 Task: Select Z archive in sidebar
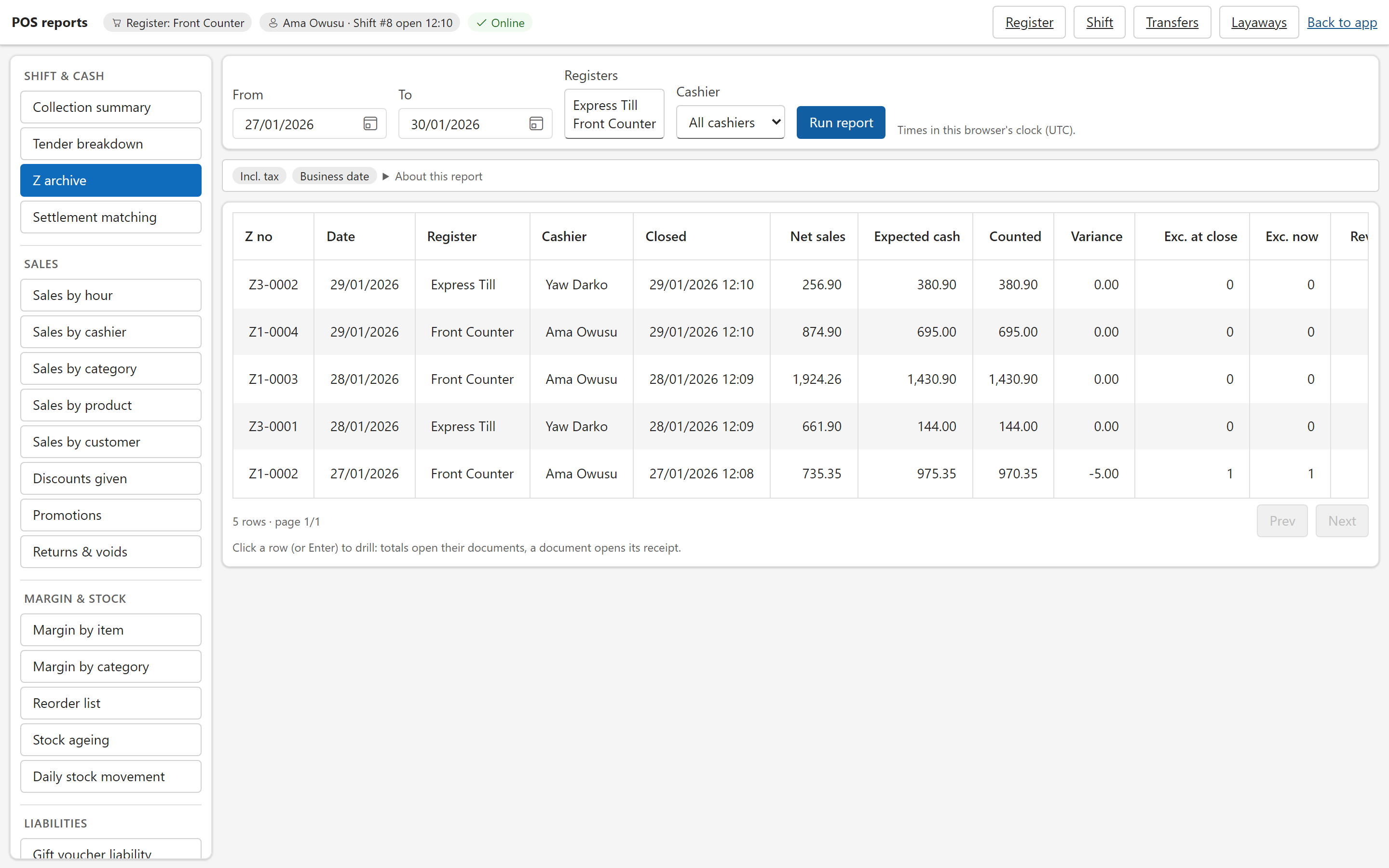(111, 181)
